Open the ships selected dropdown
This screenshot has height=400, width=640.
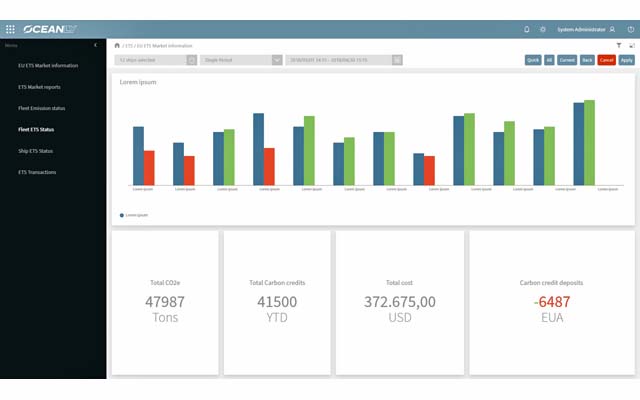point(155,60)
